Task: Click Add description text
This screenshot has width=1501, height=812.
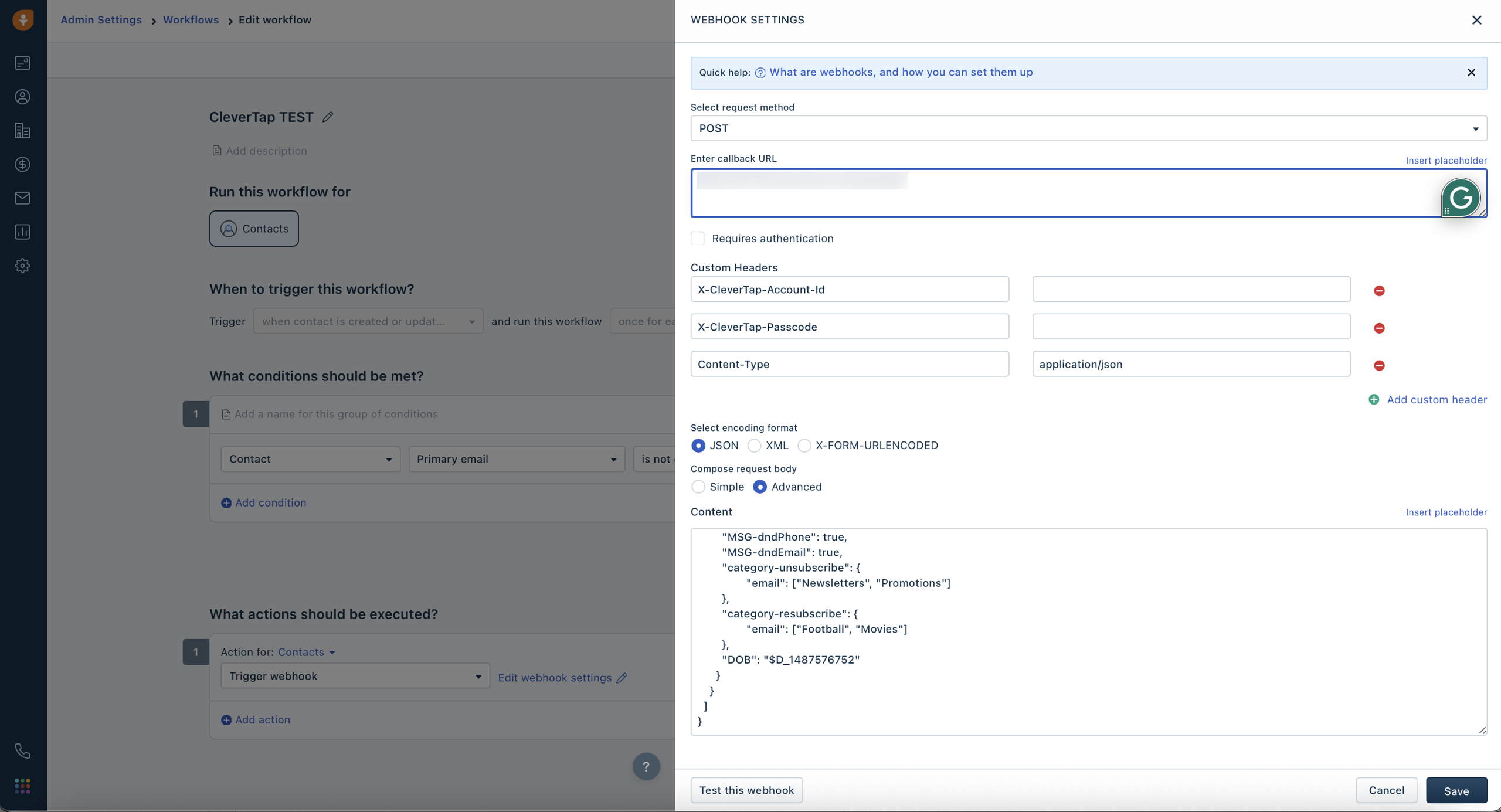Action: 266,151
